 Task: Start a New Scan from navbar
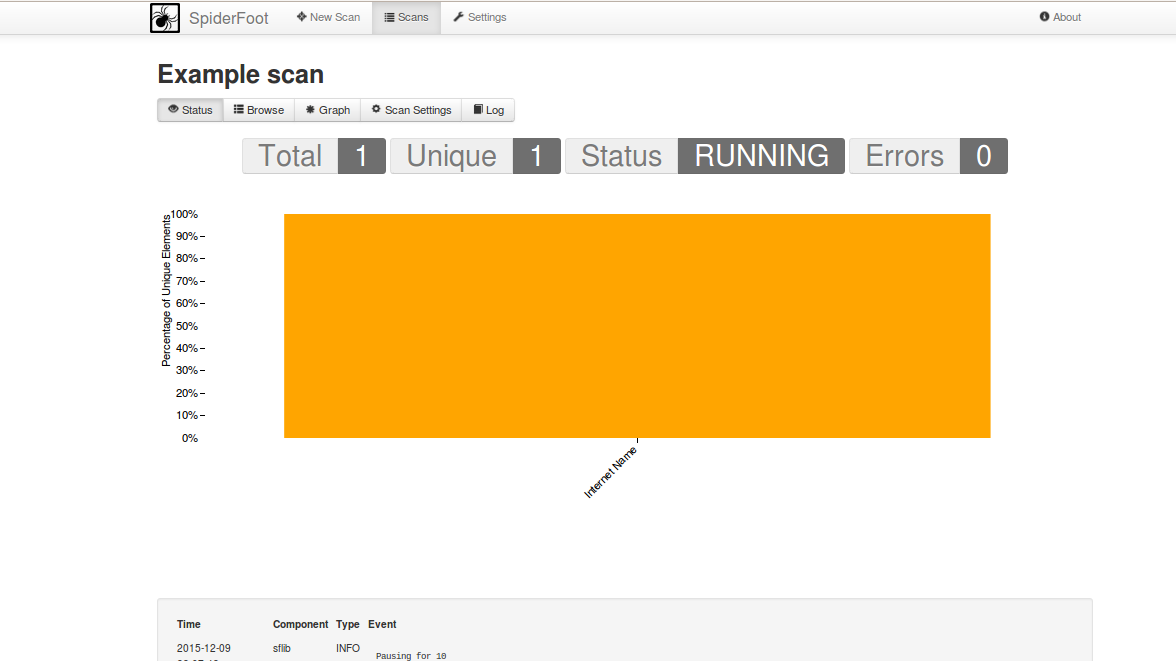pos(328,17)
